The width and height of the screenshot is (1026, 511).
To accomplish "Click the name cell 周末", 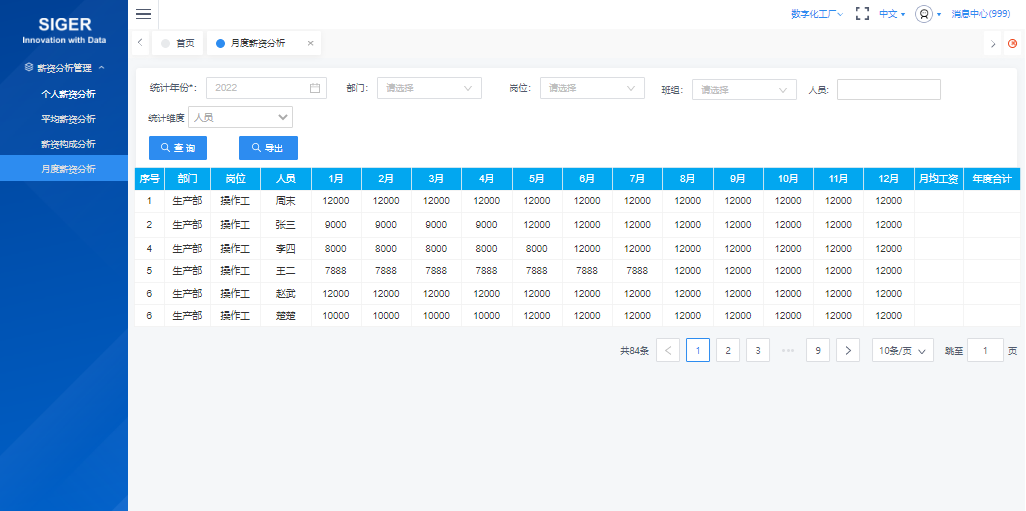I will [286, 201].
